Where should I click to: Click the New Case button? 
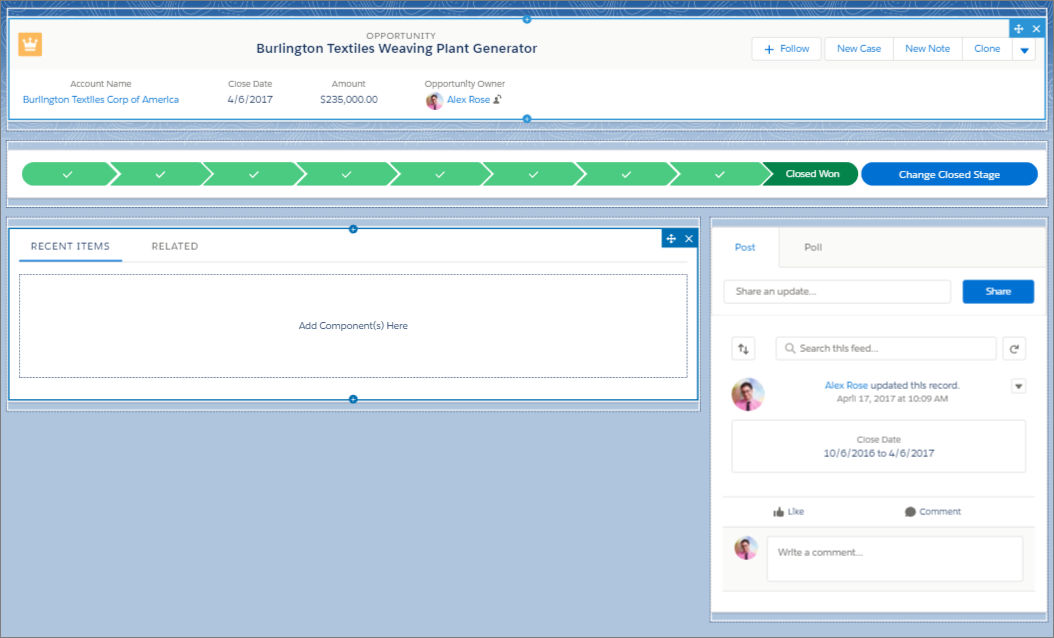tap(859, 49)
